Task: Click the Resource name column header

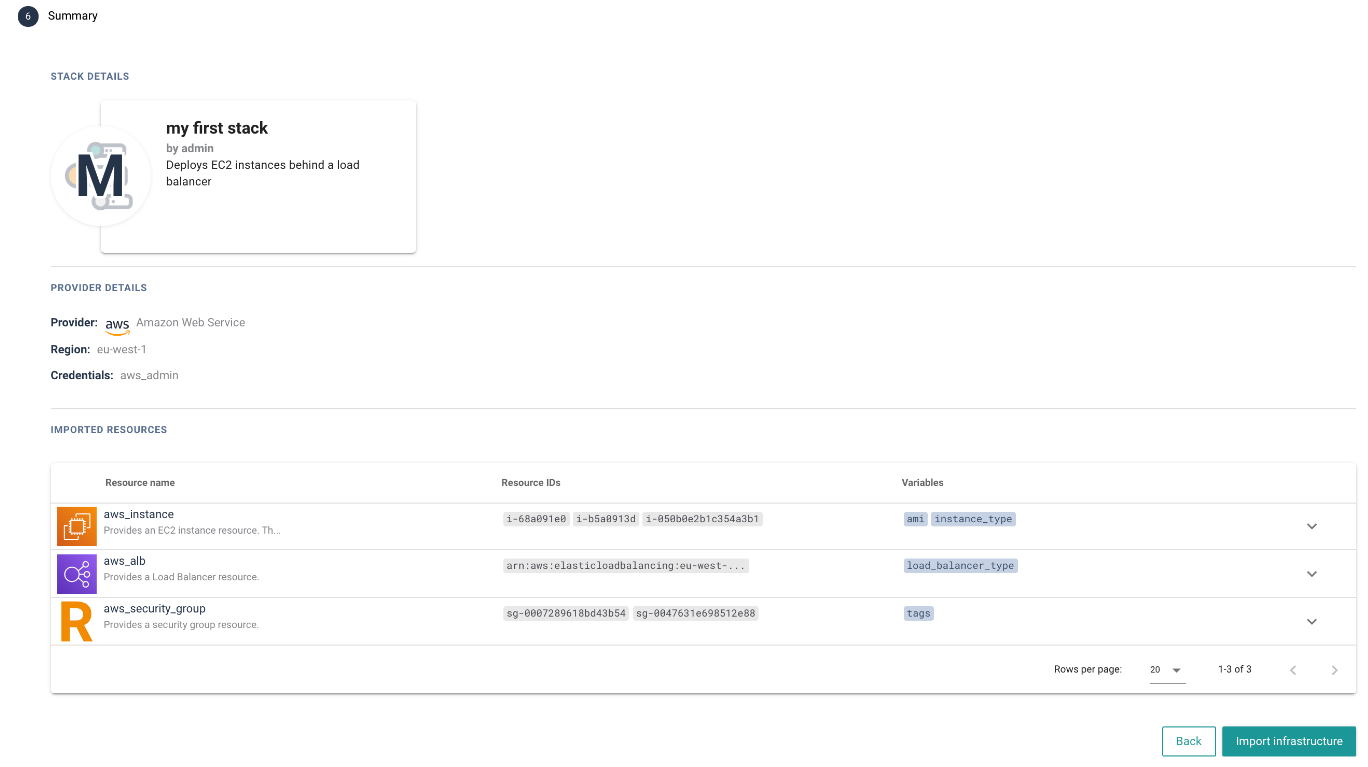Action: tap(140, 483)
